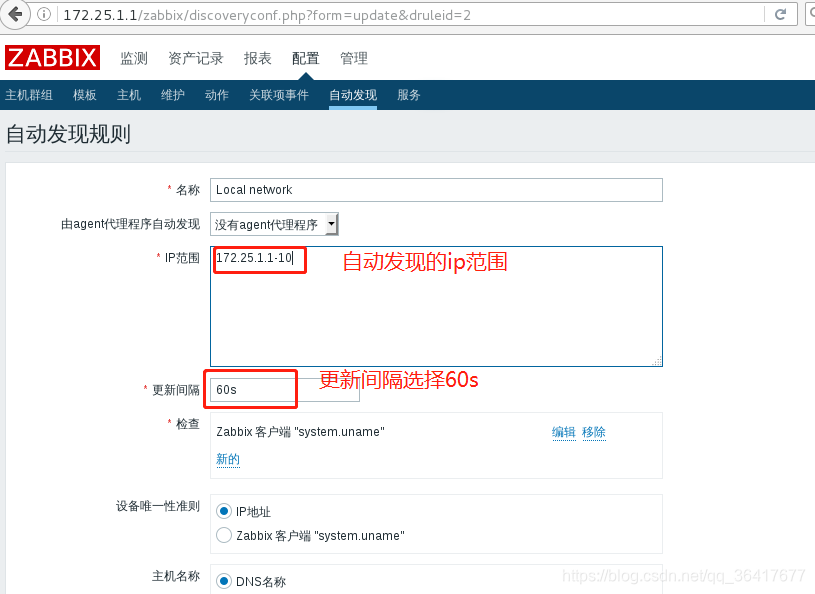Click the site info icon in address bar

44,15
